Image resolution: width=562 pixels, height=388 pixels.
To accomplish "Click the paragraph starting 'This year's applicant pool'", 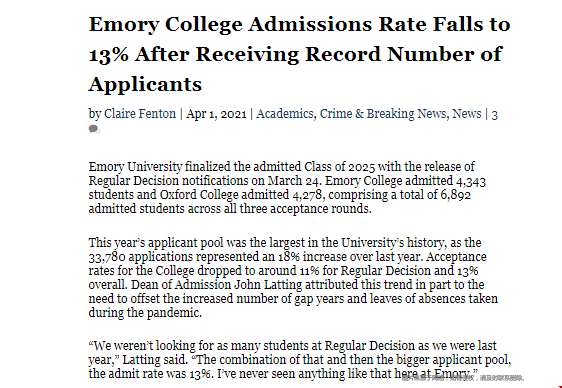I will 293,278.
